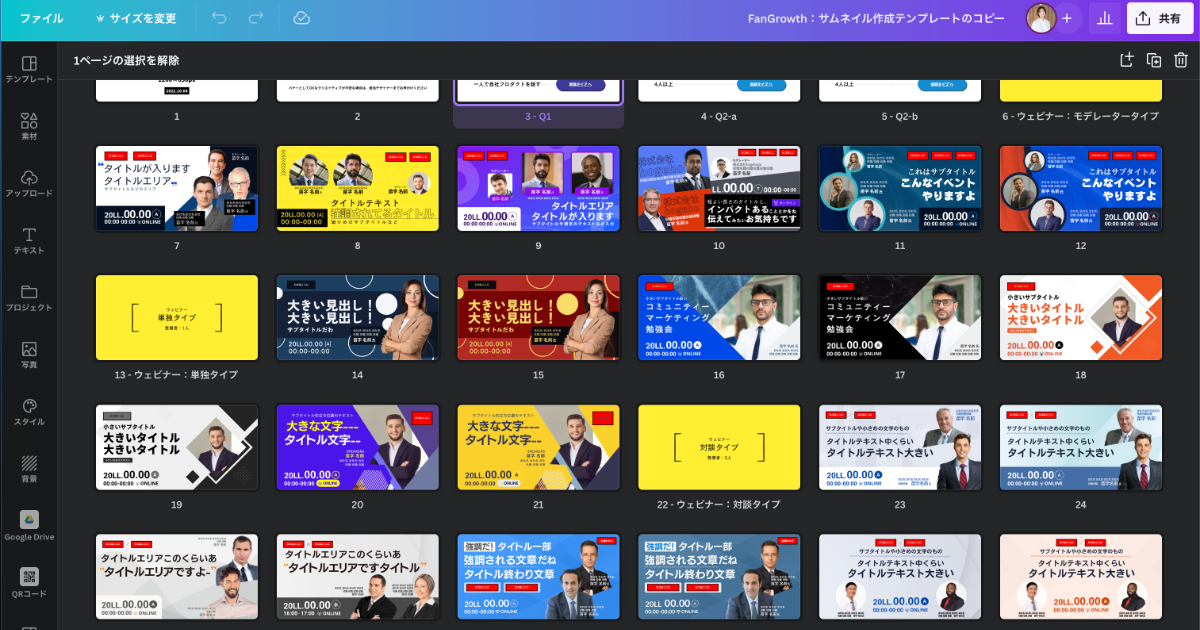1200x630 pixels.
Task: Add a collaborator with plus icon
Action: click(1066, 18)
